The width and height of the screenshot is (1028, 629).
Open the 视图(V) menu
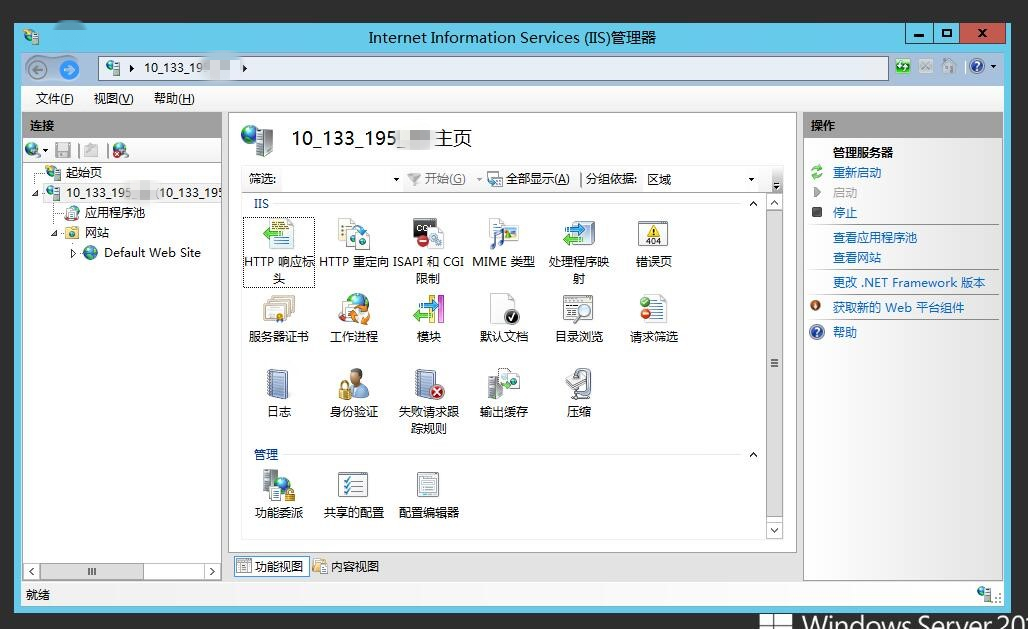pos(113,98)
